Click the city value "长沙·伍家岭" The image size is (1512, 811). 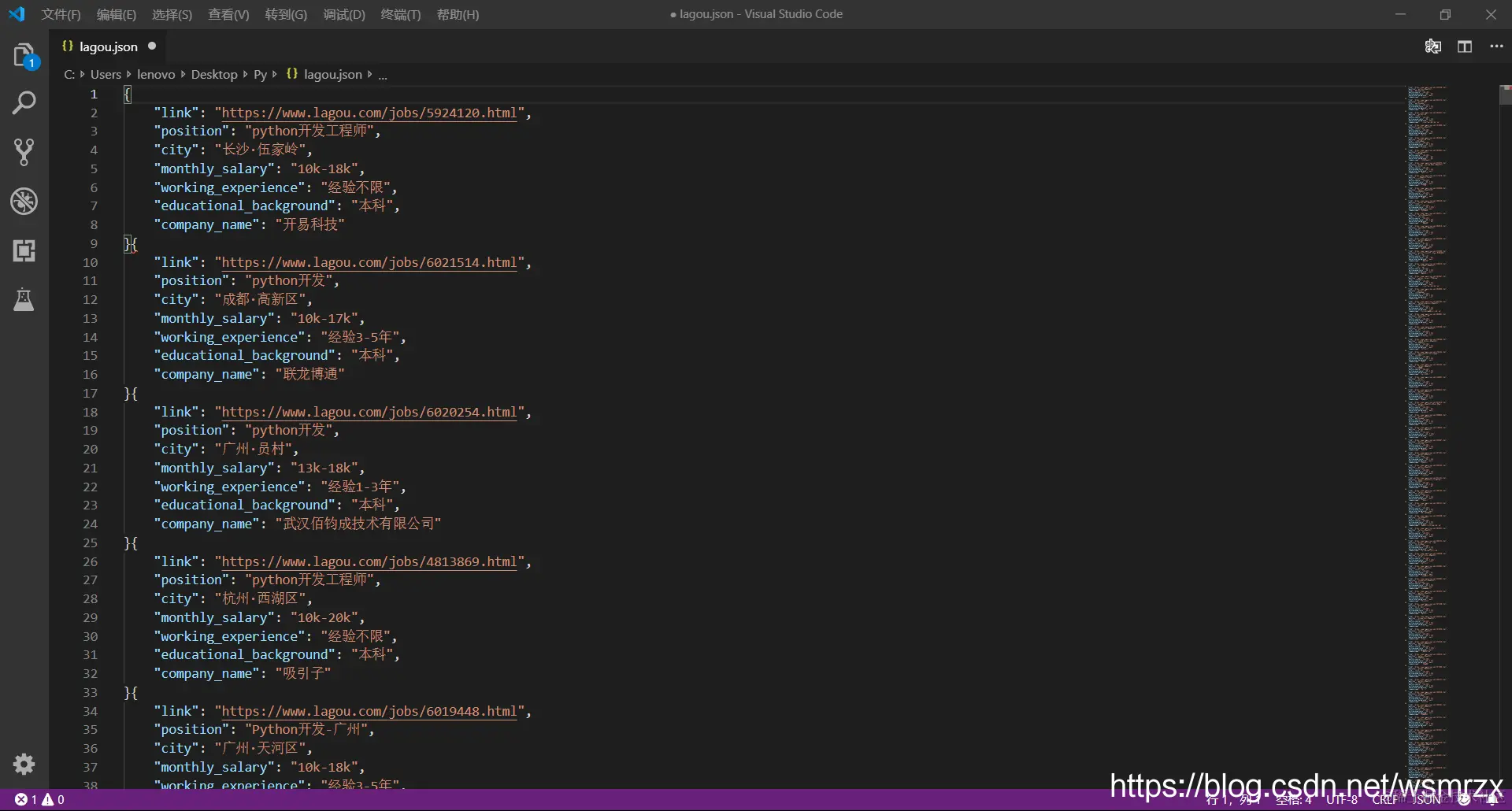[261, 150]
